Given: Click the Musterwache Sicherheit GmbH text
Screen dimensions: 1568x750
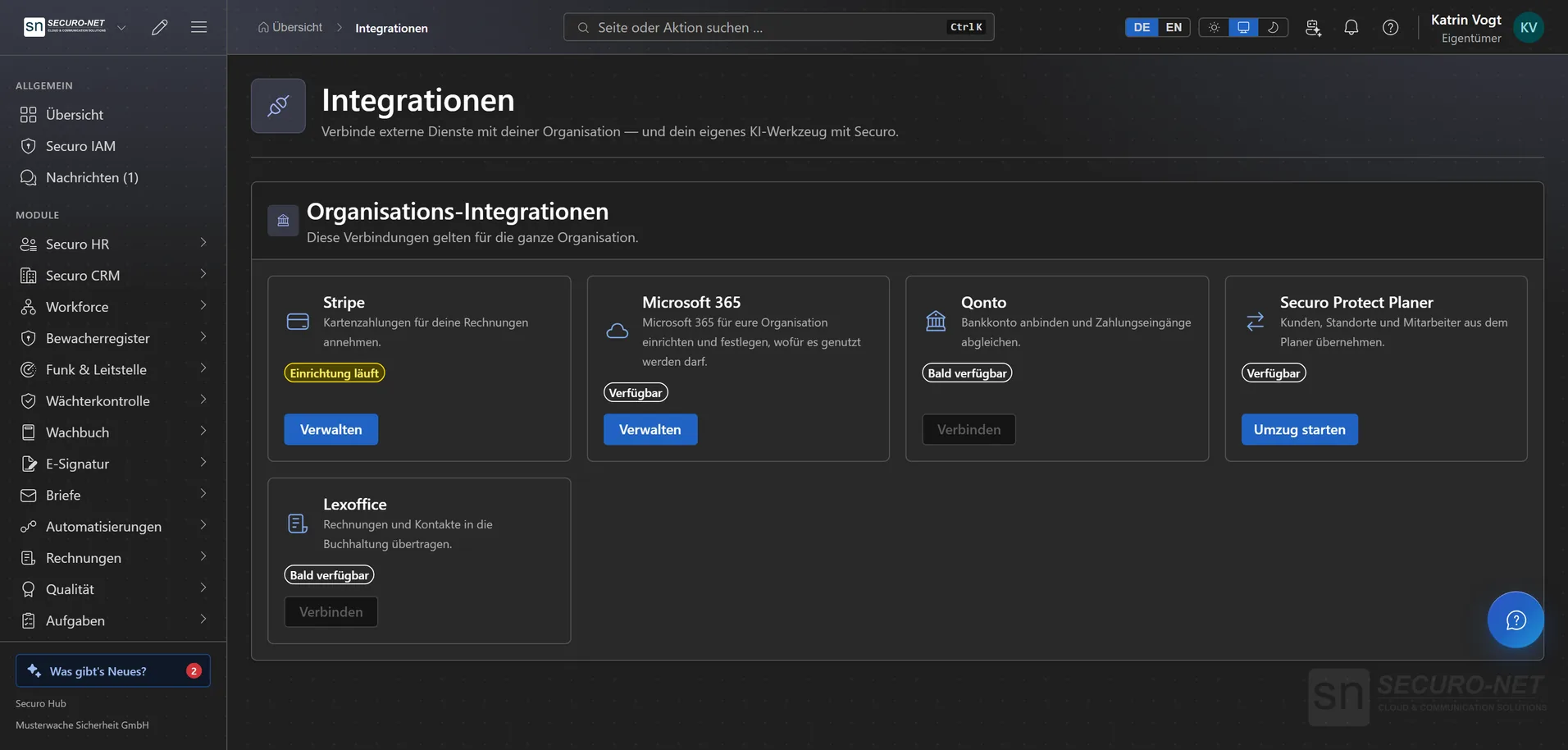Looking at the screenshot, I should pos(82,725).
